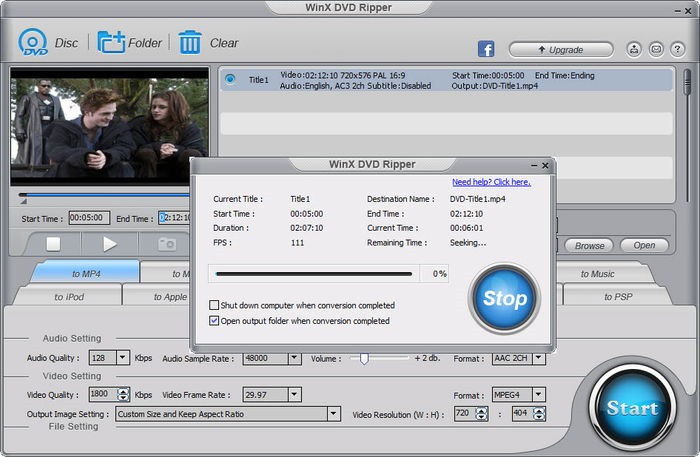Viewport: 700px width, 457px height.
Task: Stop preview playback with the square button
Action: coord(54,243)
